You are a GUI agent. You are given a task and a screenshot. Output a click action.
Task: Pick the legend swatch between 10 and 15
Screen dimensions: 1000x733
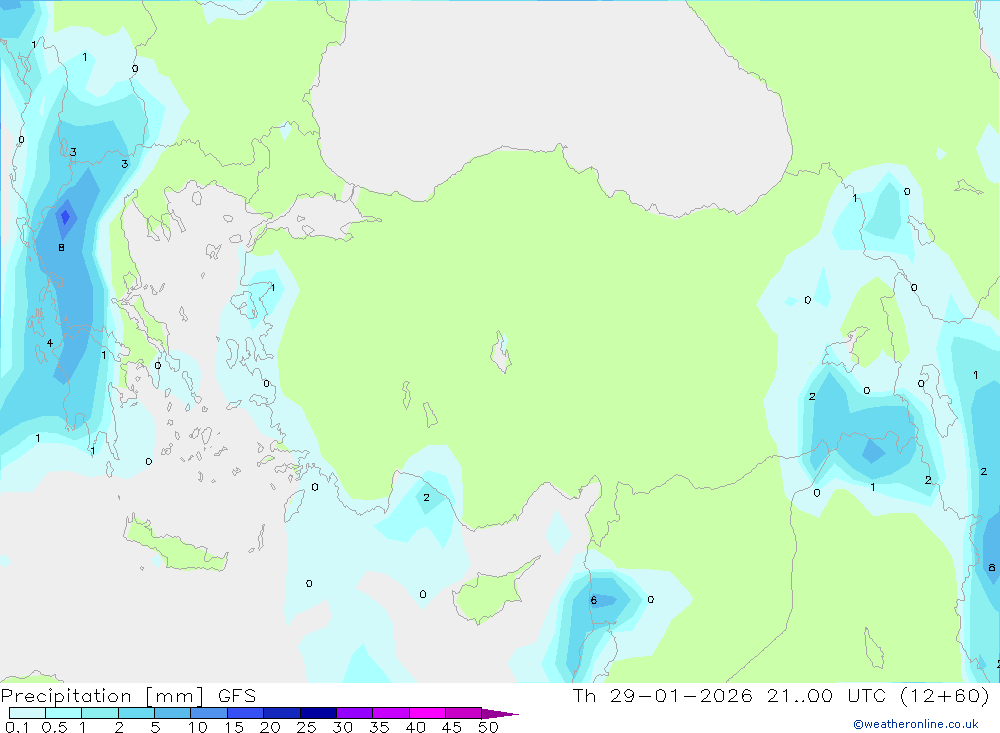[209, 713]
